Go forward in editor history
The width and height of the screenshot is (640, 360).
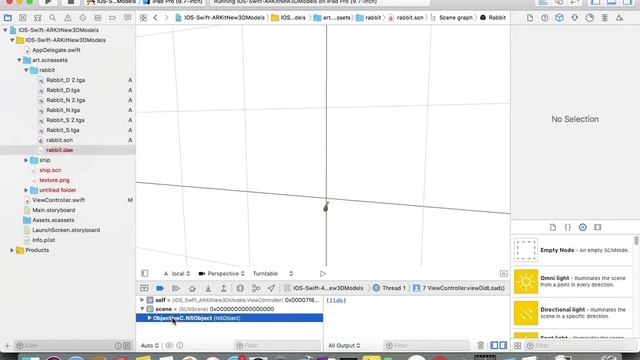click(166, 18)
